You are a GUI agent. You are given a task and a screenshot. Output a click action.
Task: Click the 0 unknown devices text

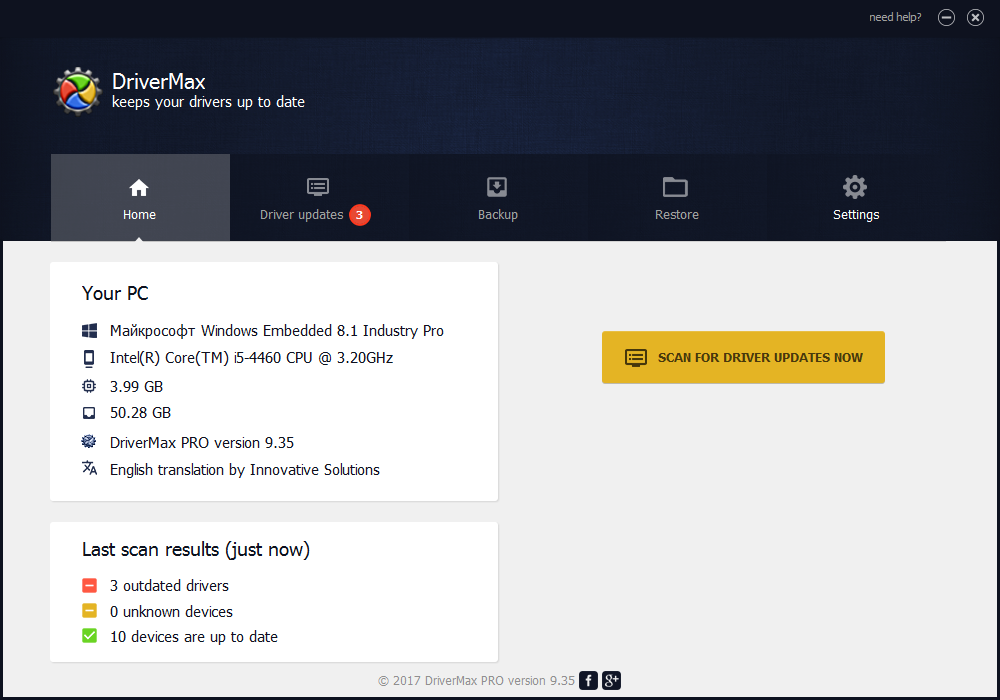(x=171, y=611)
